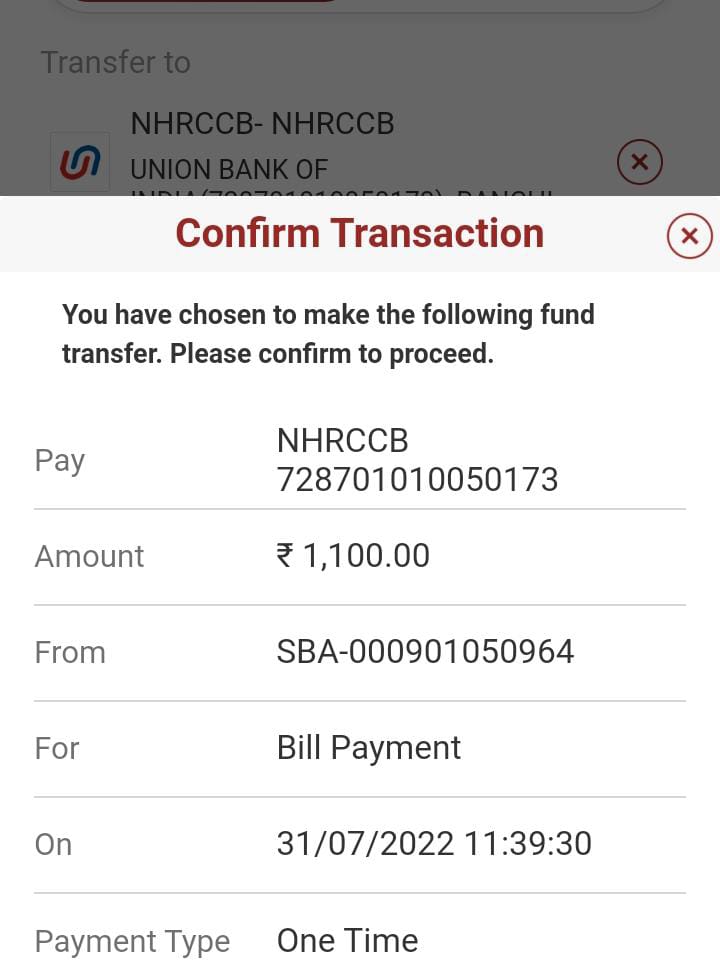Tap the UNION BANK OF text

tap(229, 169)
